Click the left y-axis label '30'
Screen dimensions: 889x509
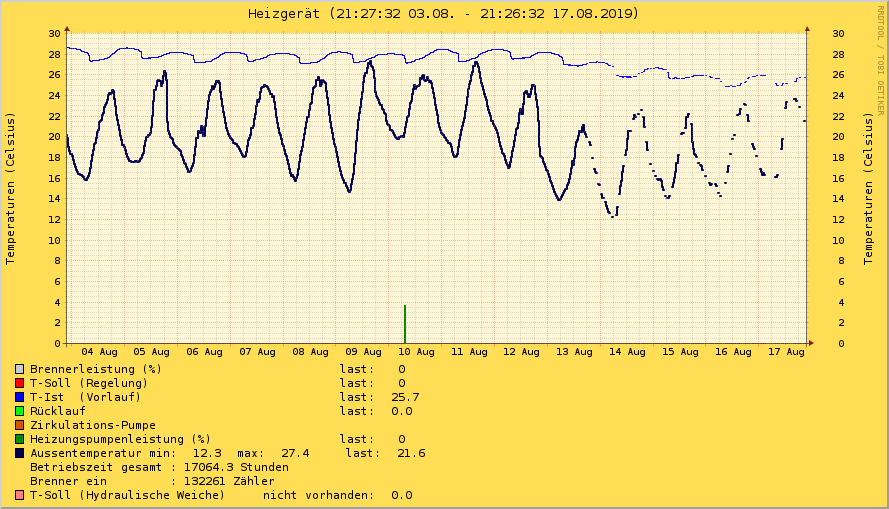pyautogui.click(x=54, y=33)
